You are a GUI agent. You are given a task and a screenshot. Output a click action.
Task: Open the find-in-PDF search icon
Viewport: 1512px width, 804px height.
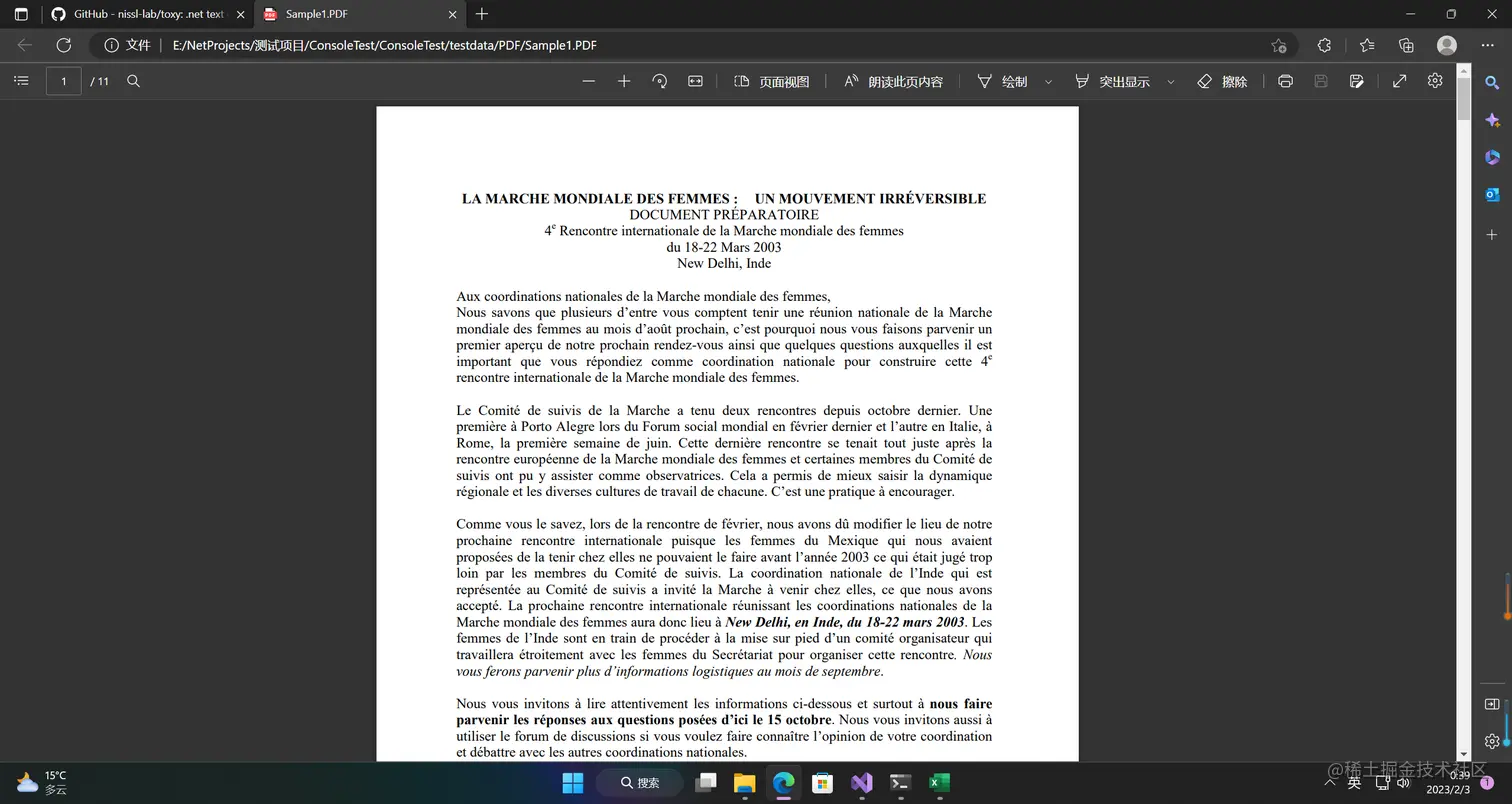(x=133, y=81)
